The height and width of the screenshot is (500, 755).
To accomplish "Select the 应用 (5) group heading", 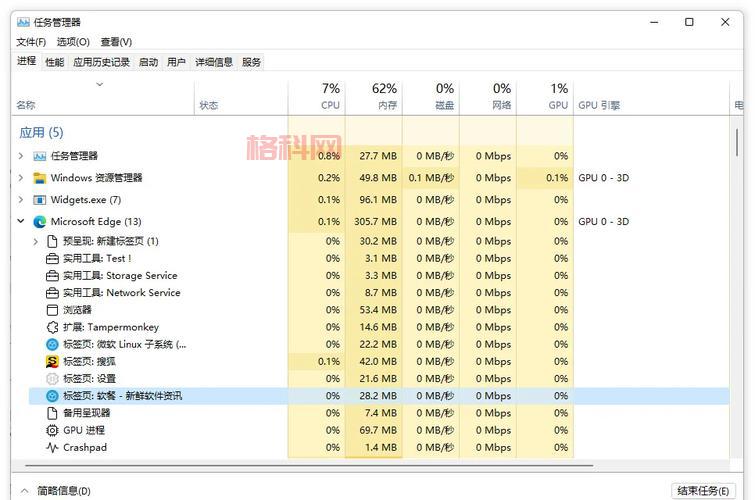I will pos(41,133).
